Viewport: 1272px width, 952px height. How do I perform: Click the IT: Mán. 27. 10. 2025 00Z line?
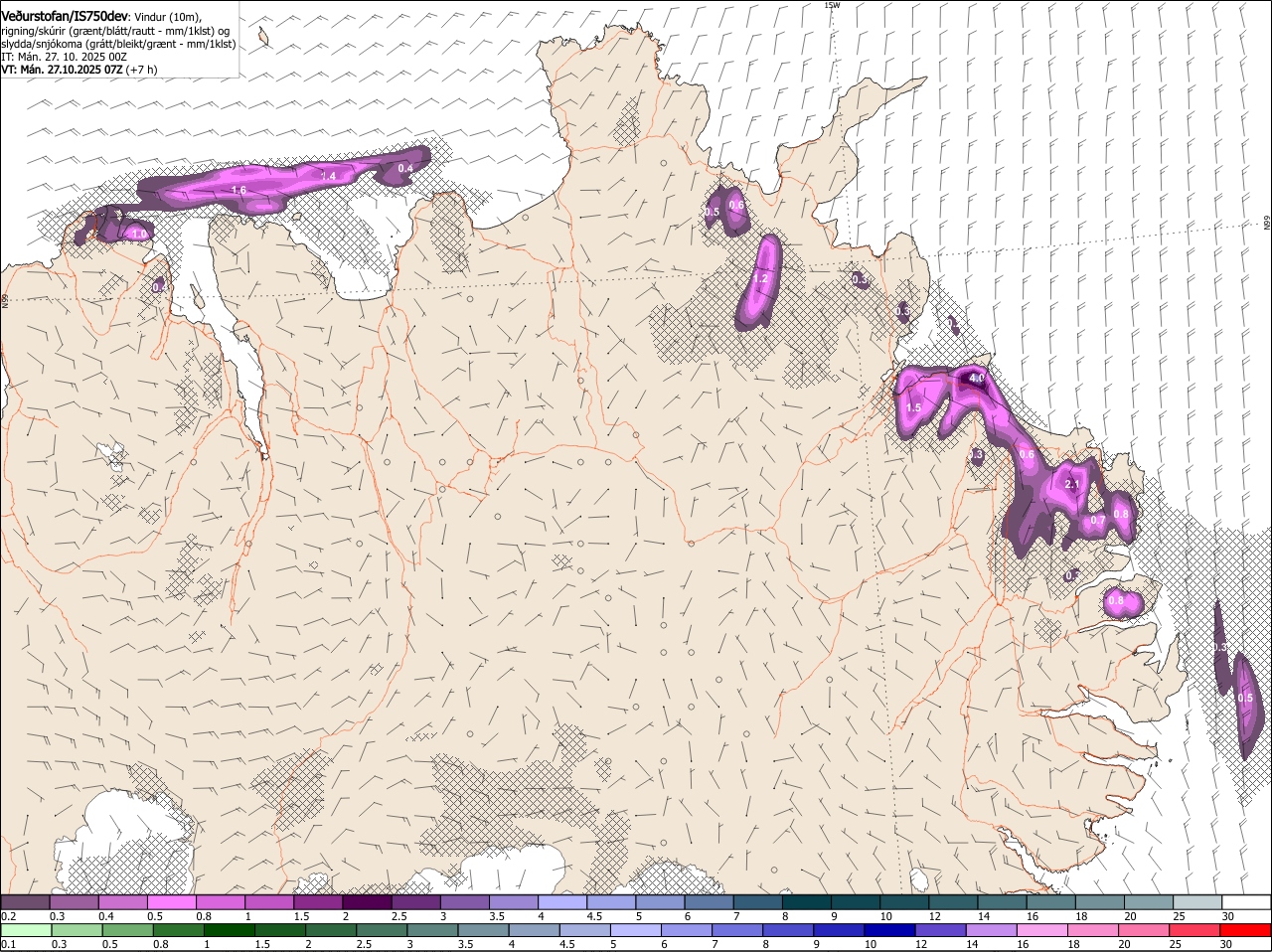coord(65,57)
